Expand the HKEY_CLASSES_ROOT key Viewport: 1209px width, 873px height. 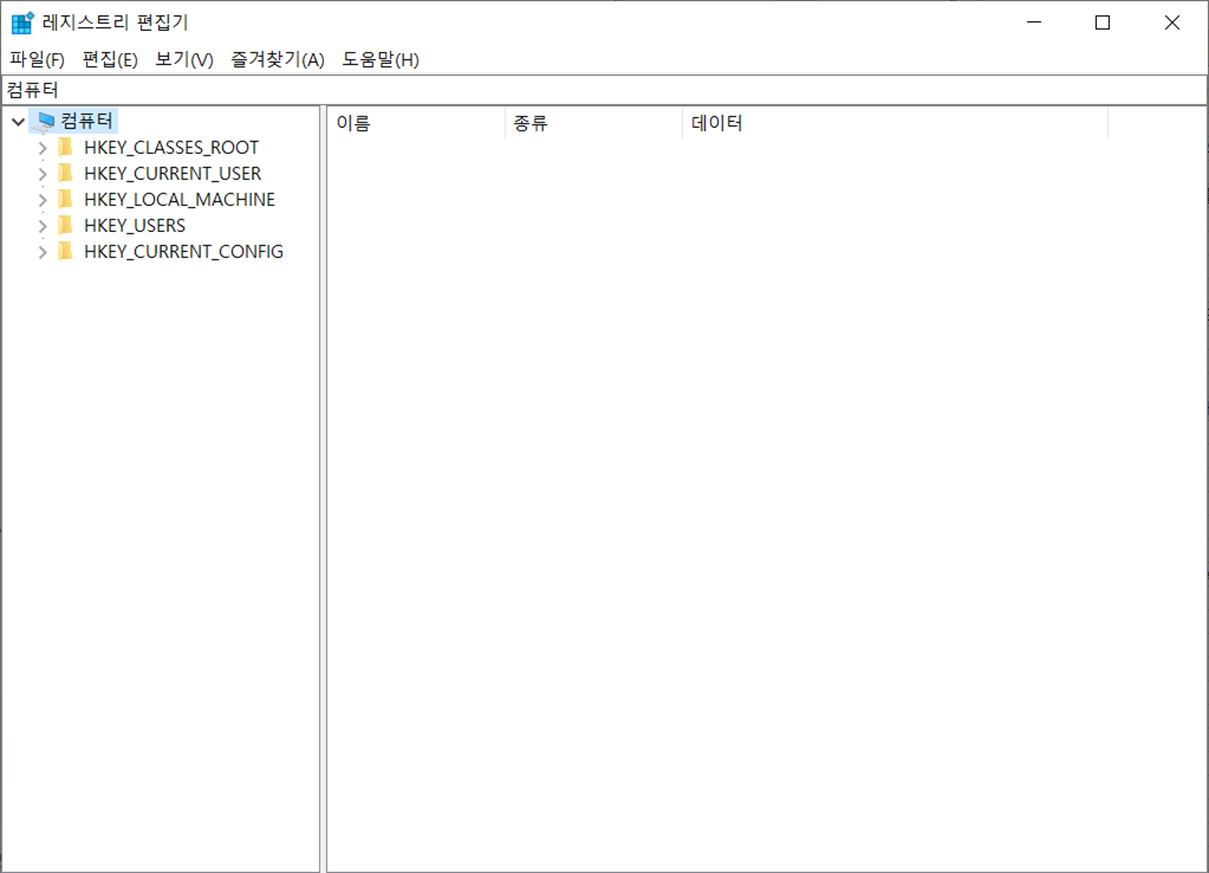point(42,148)
